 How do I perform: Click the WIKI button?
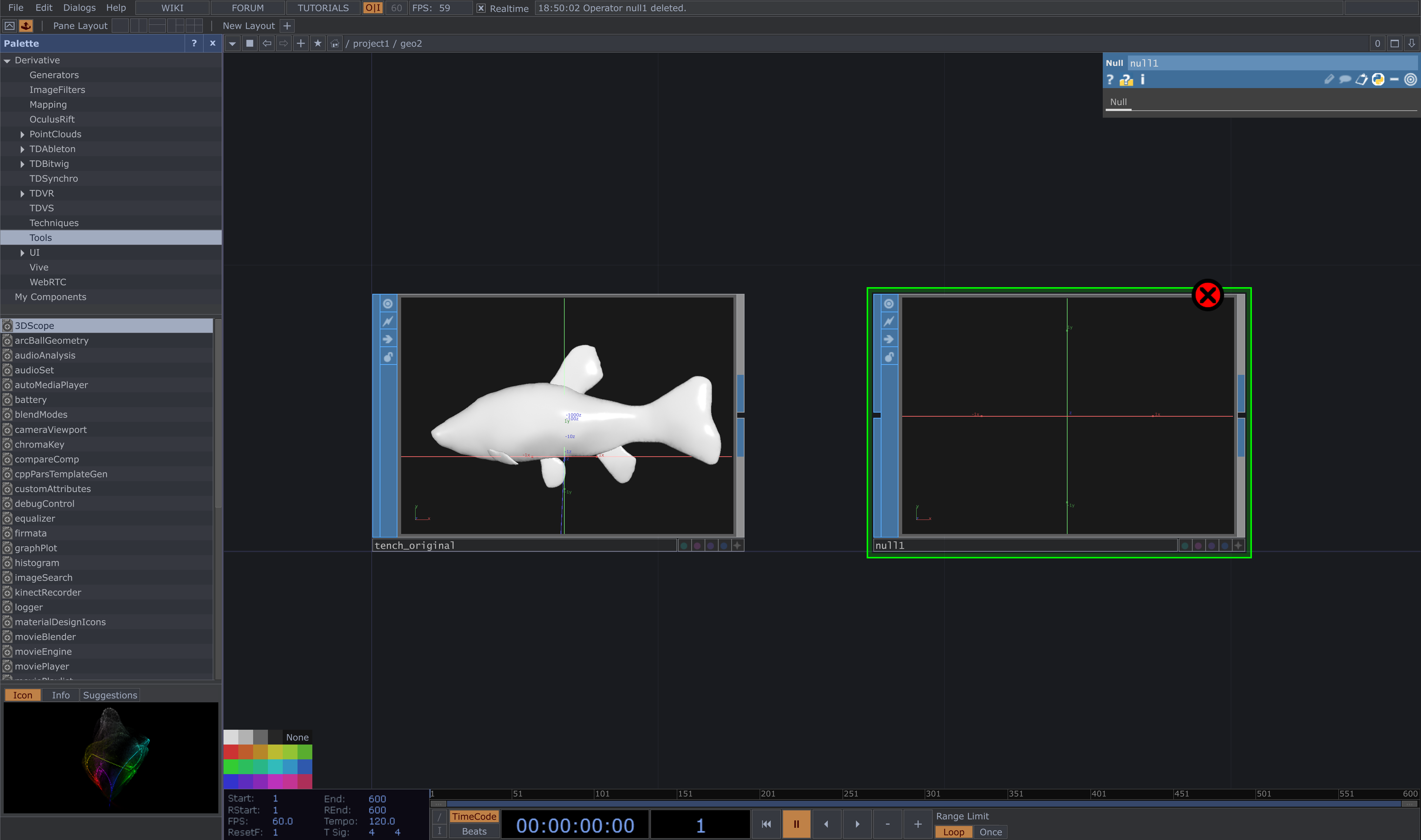point(172,8)
